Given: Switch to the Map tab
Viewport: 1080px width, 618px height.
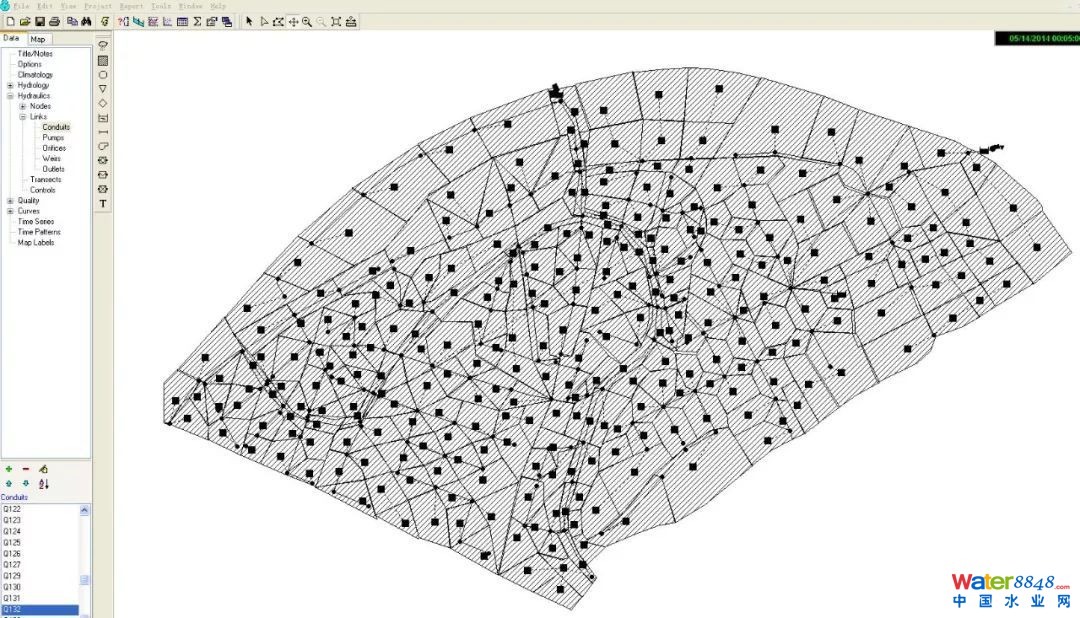Looking at the screenshot, I should pos(37,39).
